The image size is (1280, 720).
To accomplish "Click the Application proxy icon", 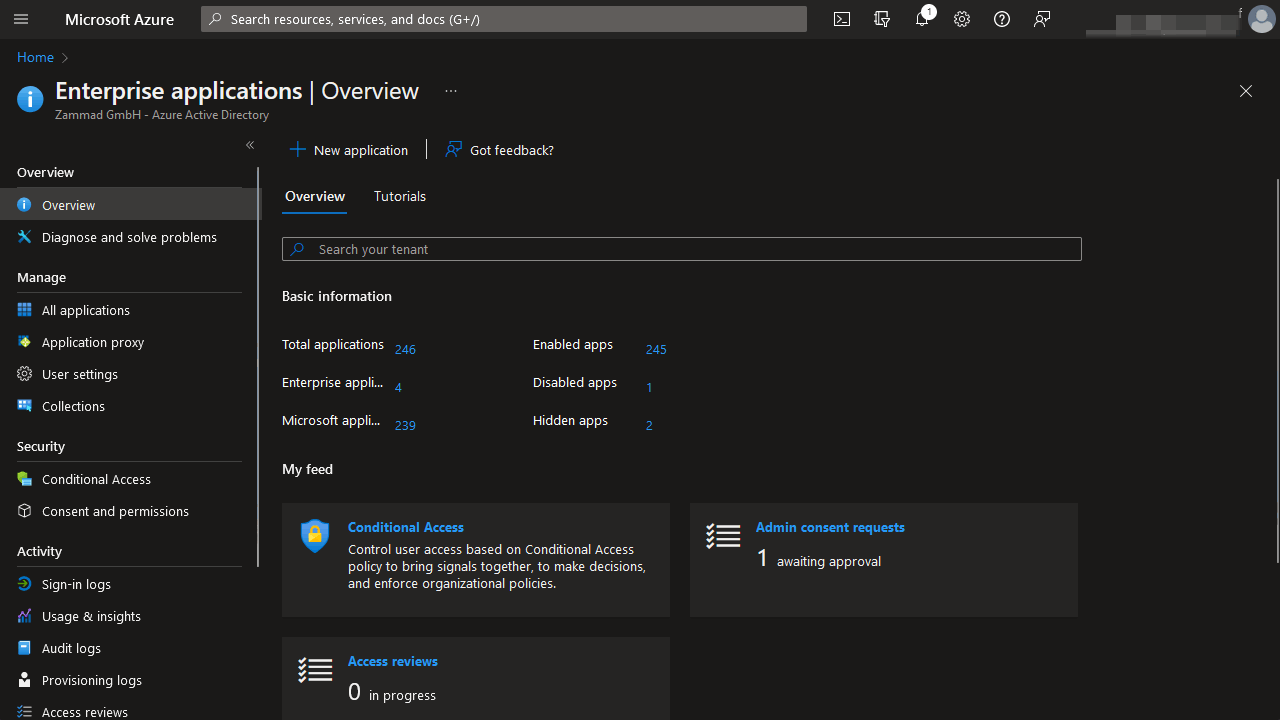I will click(x=25, y=342).
